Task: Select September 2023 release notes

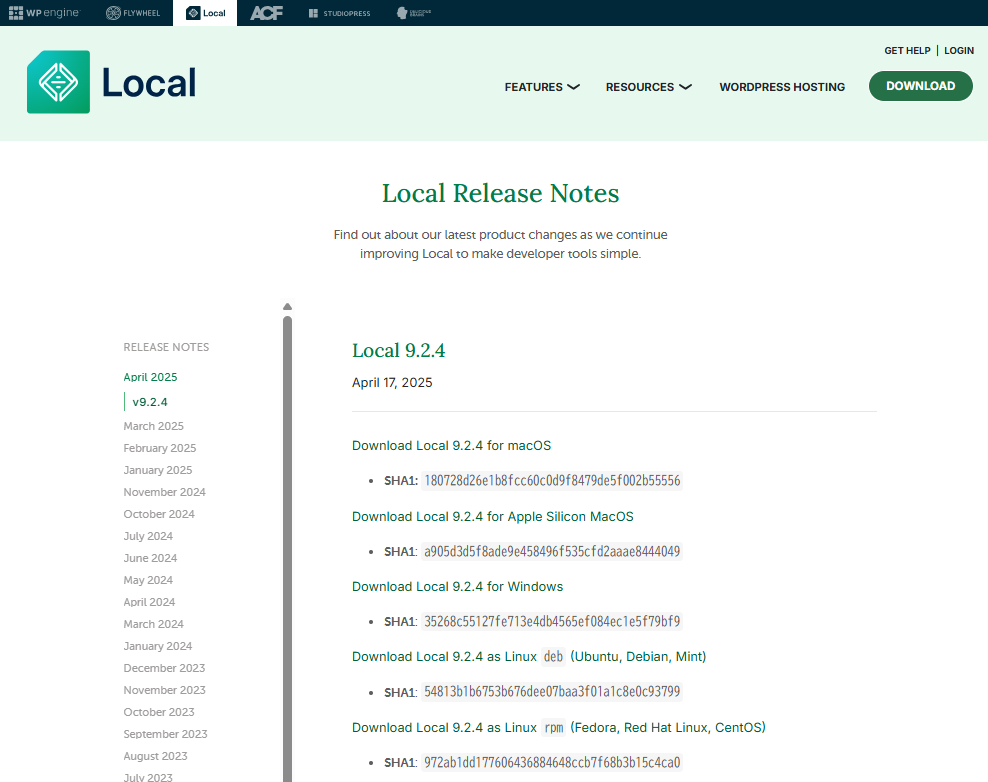Action: click(x=165, y=734)
